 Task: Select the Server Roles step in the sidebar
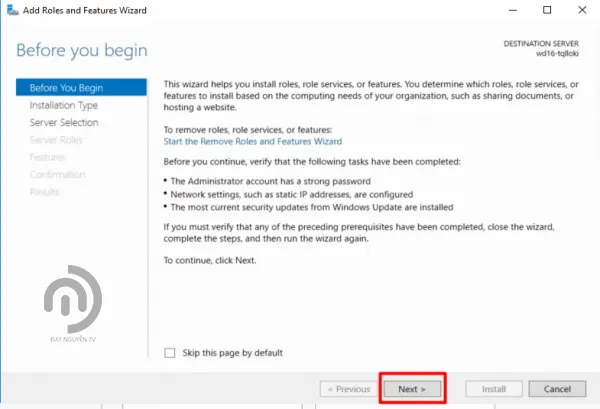pos(56,140)
